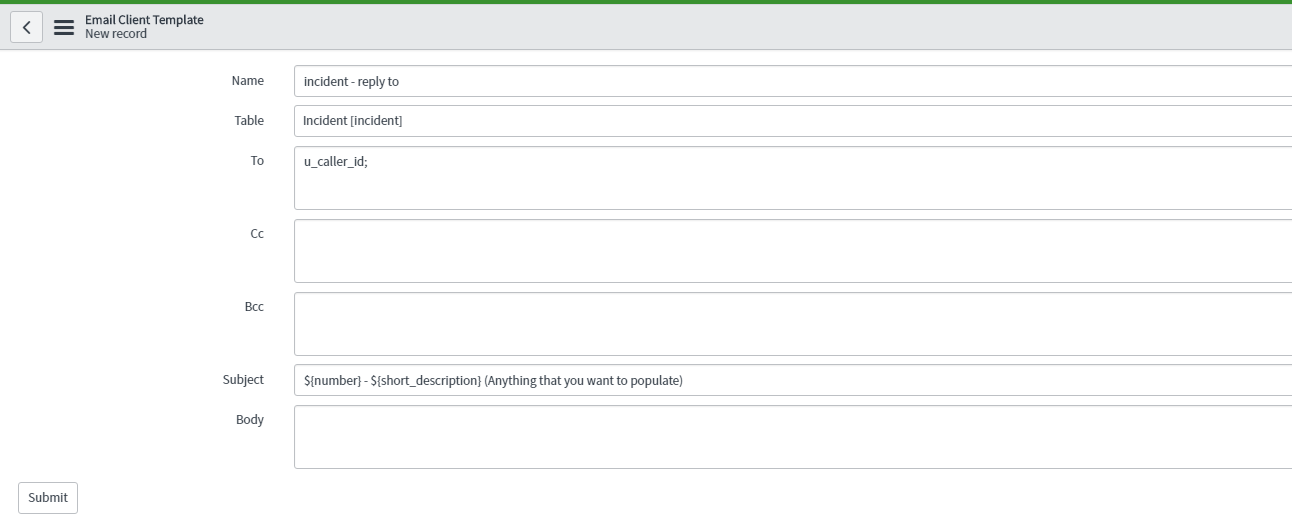Screen dimensions: 1292x530
Task: Click the Bcc field label
Action: (254, 306)
